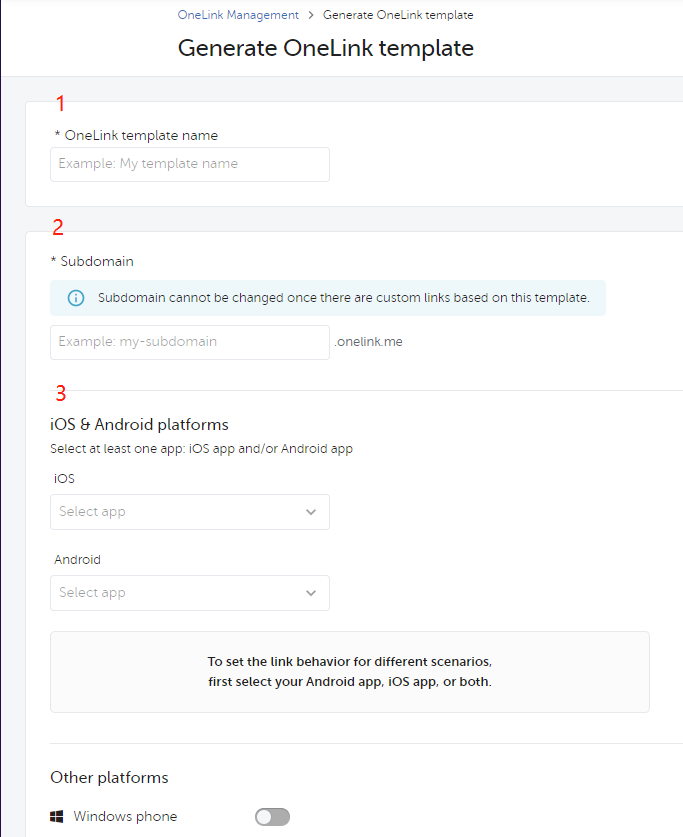Click the 'Generate OneLink template' breadcrumb item
Screen dimensions: 683x837
tap(398, 16)
